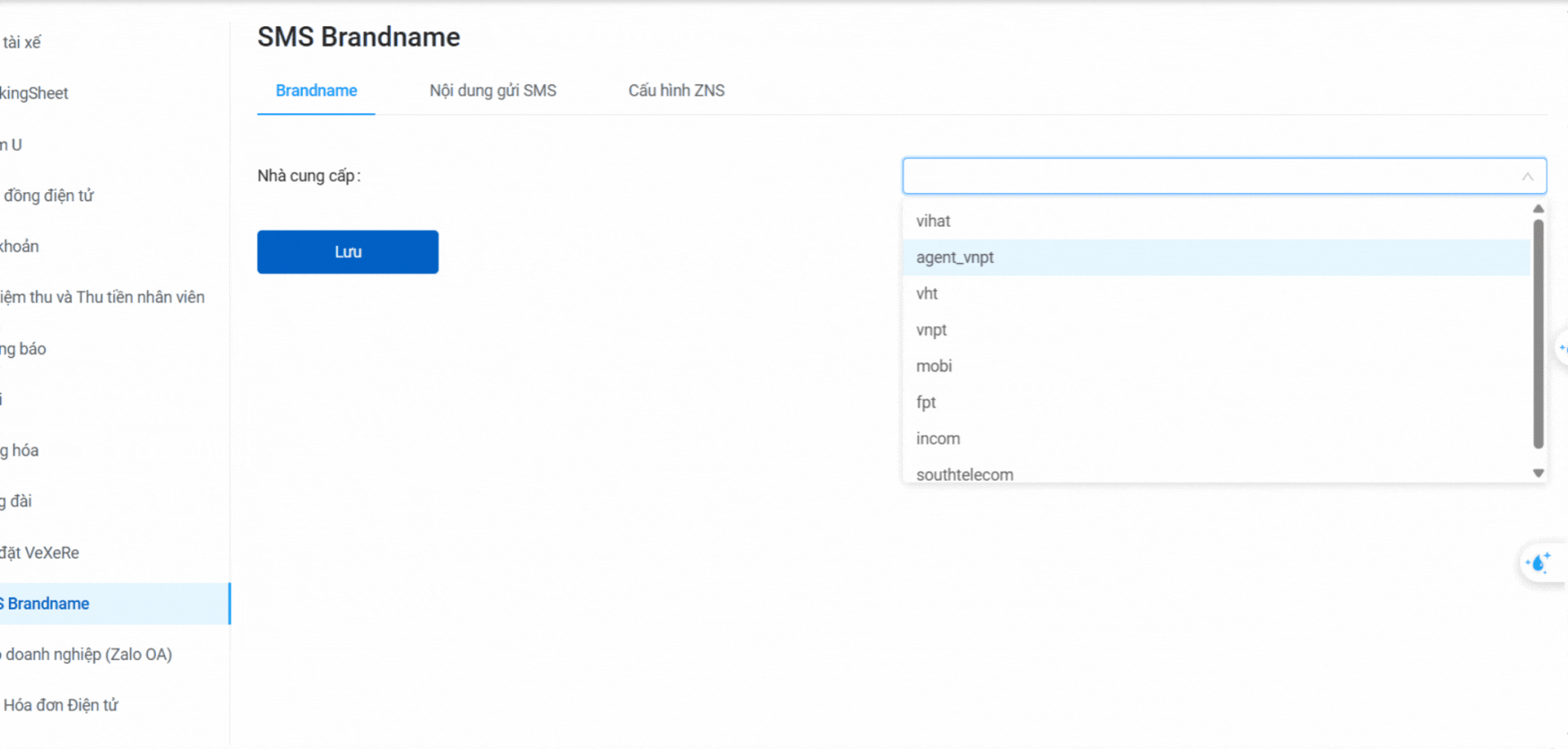Select the Brandname tab
Image resolution: width=1568 pixels, height=749 pixels.
316,91
